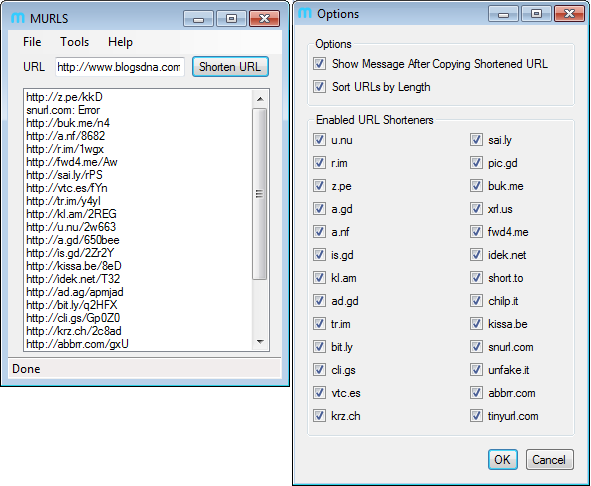This screenshot has height=486, width=591.
Task: Select the http://sai.ly/rPS result
Action: [64, 175]
